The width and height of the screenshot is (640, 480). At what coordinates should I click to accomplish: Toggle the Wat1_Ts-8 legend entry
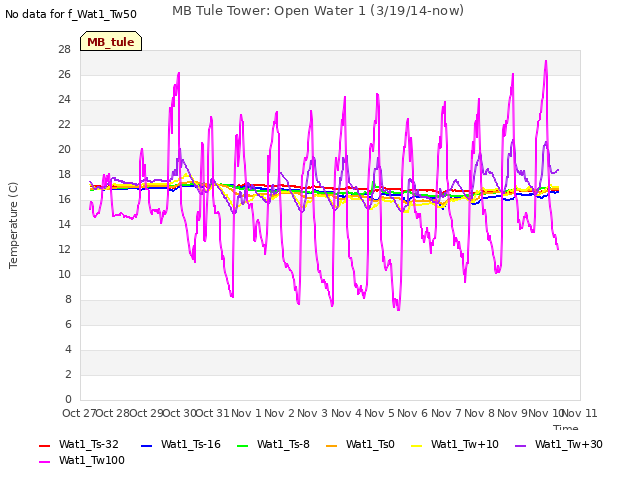pos(273,444)
